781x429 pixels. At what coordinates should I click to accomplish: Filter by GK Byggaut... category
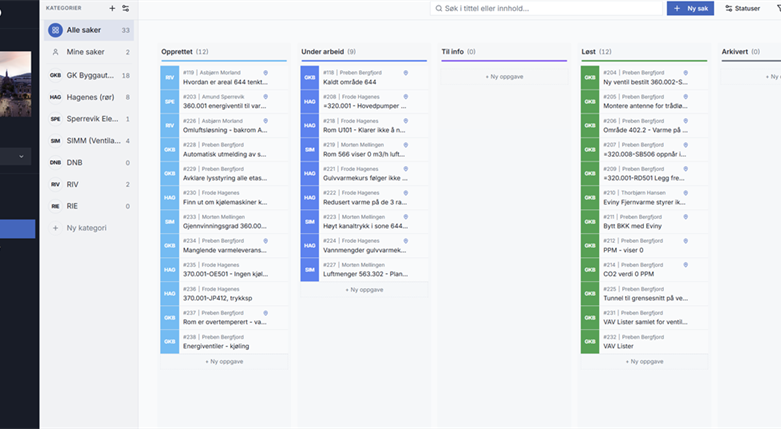click(89, 75)
